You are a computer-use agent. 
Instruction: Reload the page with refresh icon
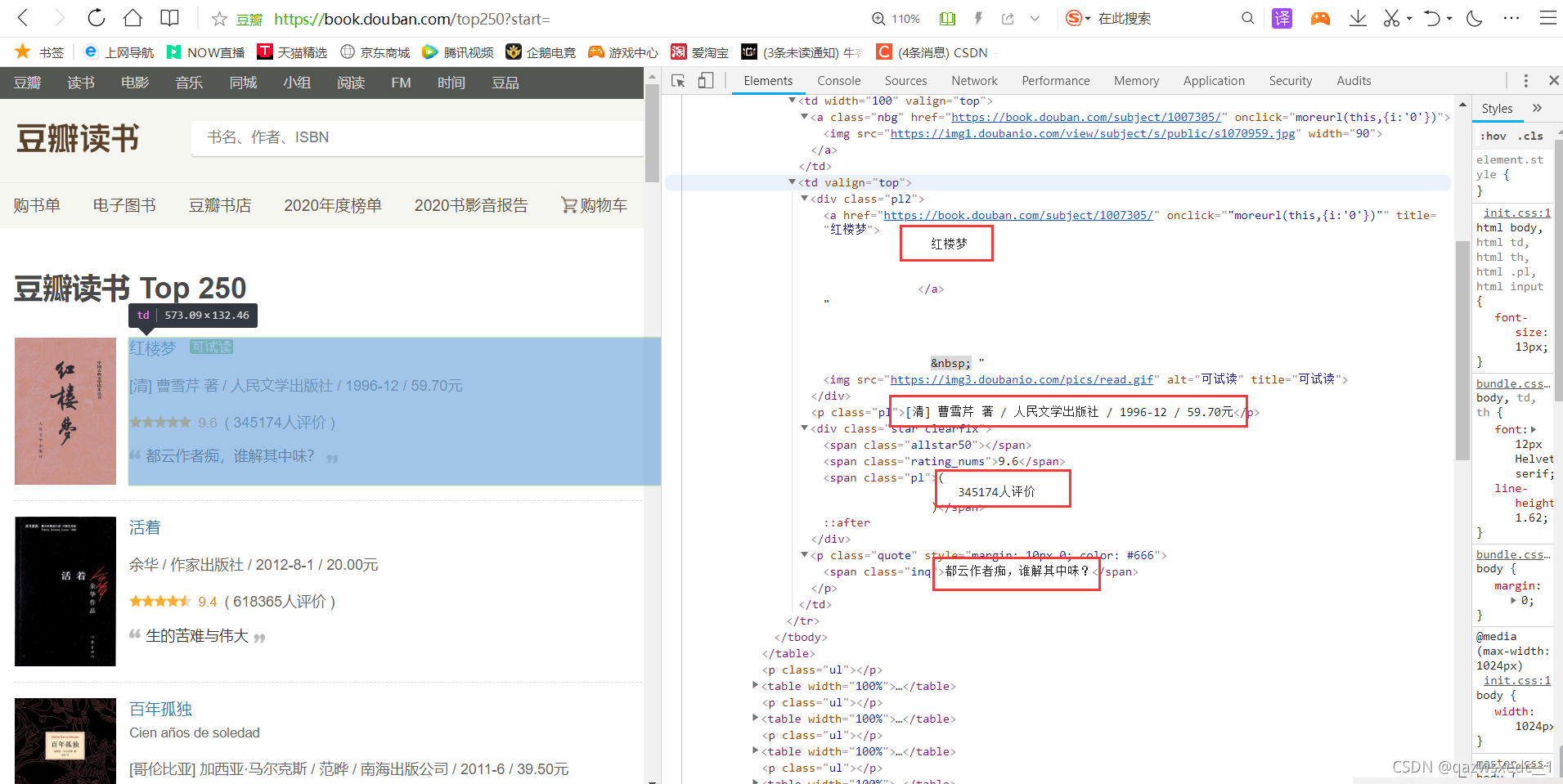(97, 18)
